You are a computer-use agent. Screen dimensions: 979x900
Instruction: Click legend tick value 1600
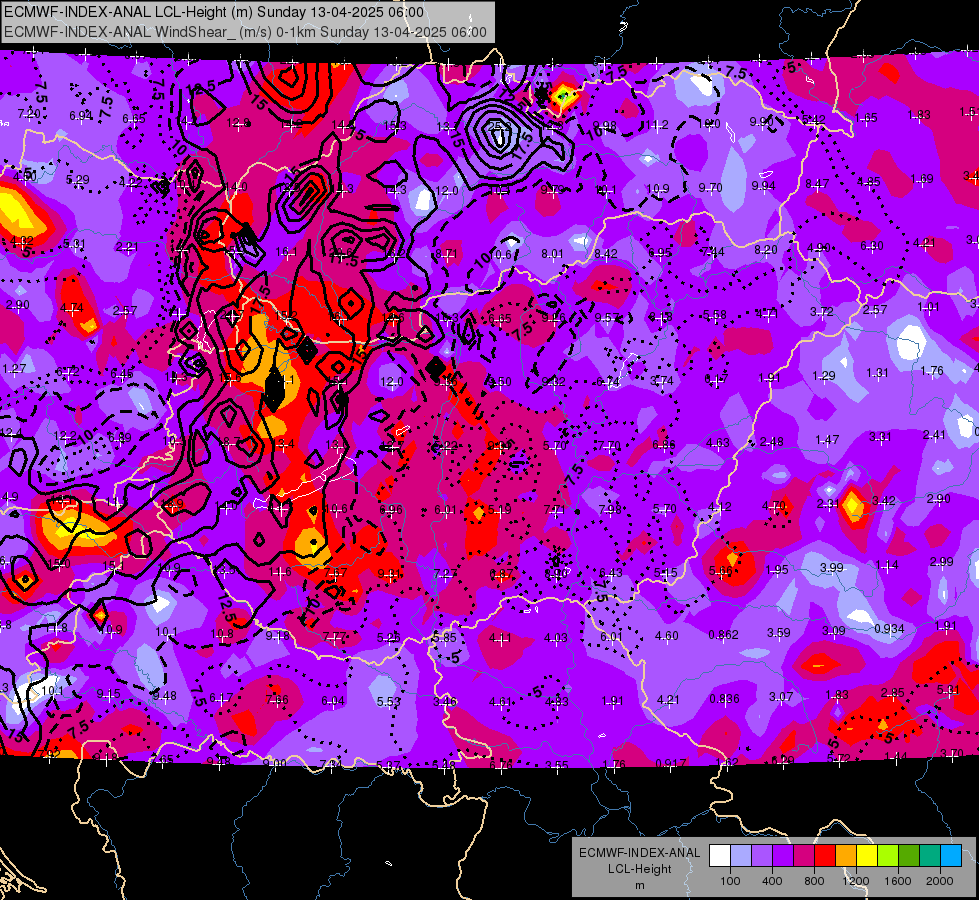click(898, 881)
